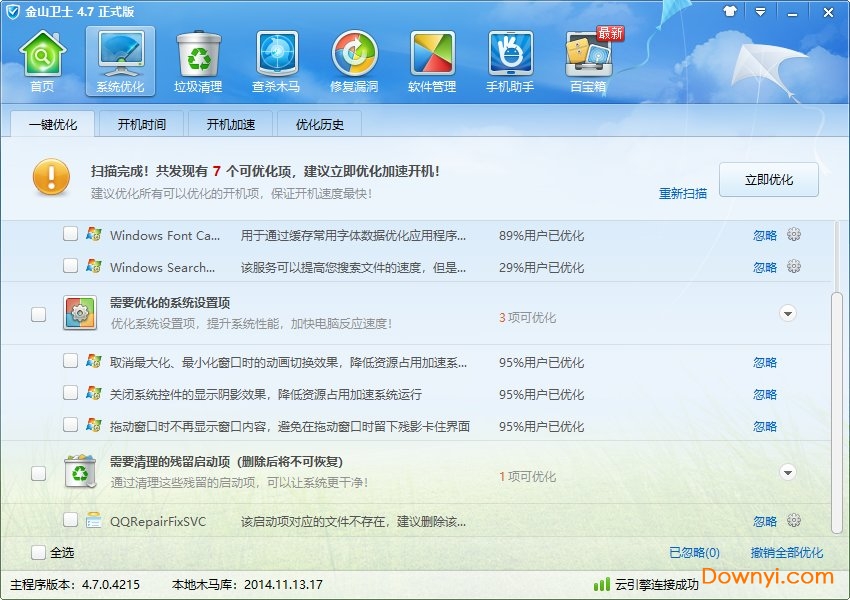Open the 百宝箱 toolbox icon

586,58
